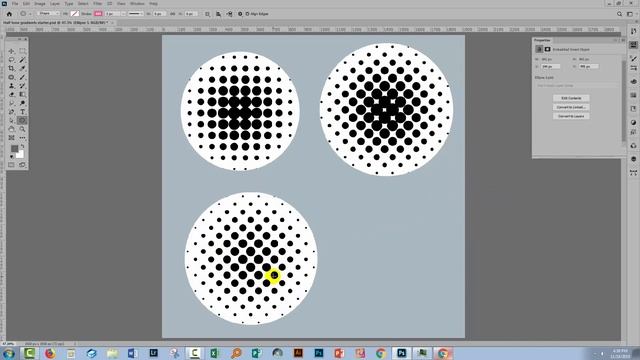Select the Properties panel tab
640x360 pixels.
542,40
